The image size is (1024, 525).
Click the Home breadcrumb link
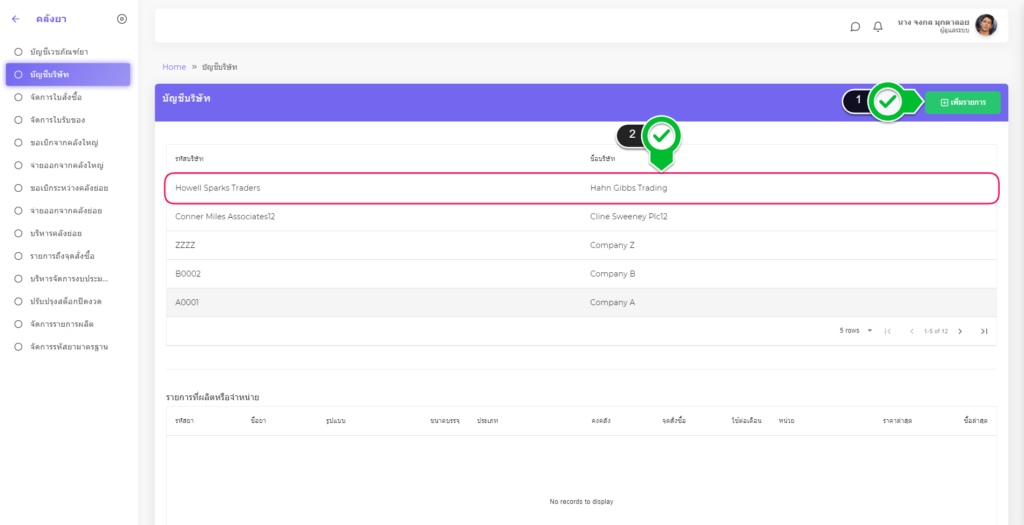(174, 67)
